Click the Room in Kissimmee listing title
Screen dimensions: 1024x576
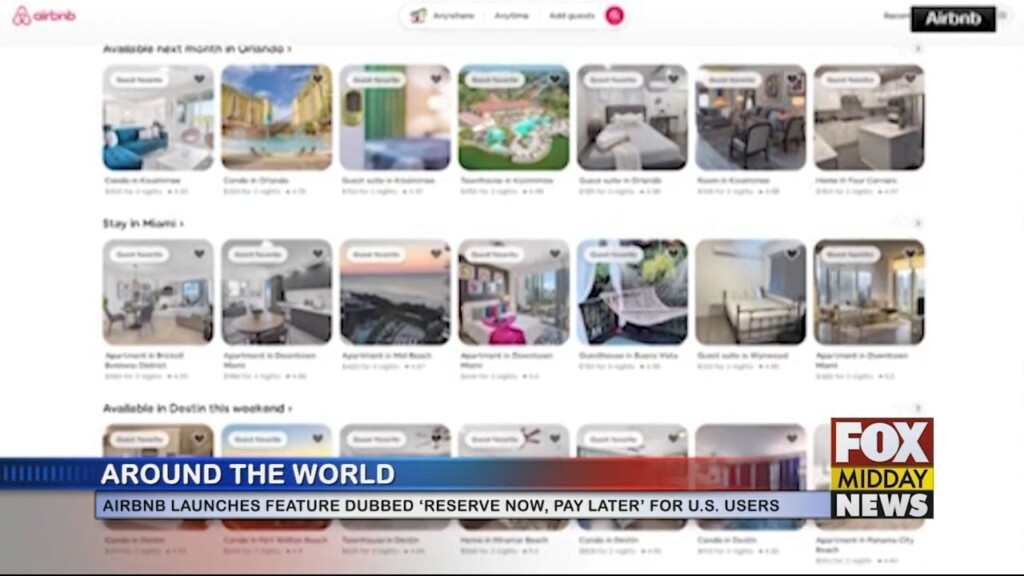point(733,180)
